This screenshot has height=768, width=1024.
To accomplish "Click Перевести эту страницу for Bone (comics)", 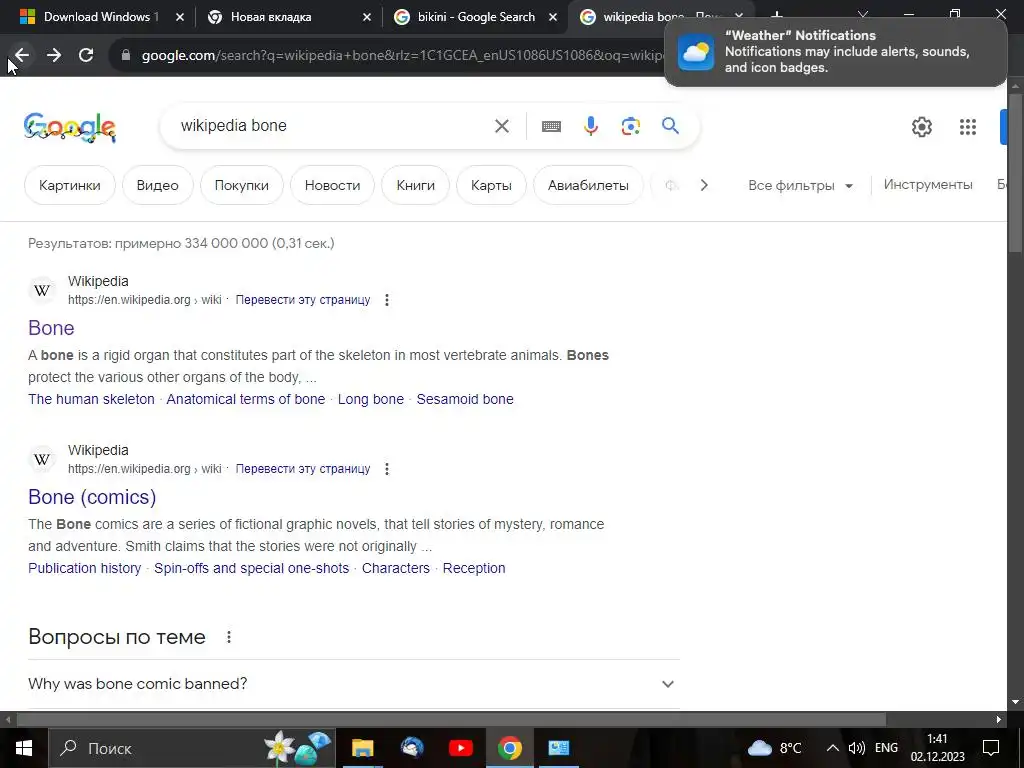I will click(x=302, y=469).
